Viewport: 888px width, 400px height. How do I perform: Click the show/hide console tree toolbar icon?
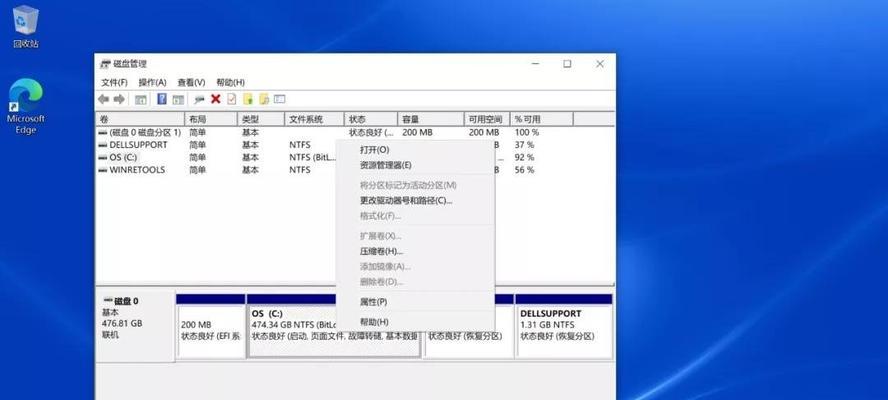pyautogui.click(x=140, y=100)
